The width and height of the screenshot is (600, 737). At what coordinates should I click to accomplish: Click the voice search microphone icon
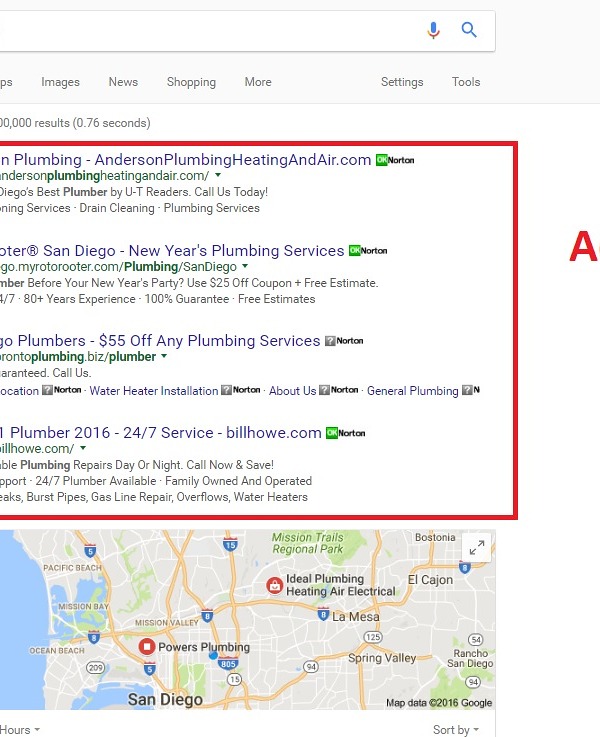click(x=433, y=31)
